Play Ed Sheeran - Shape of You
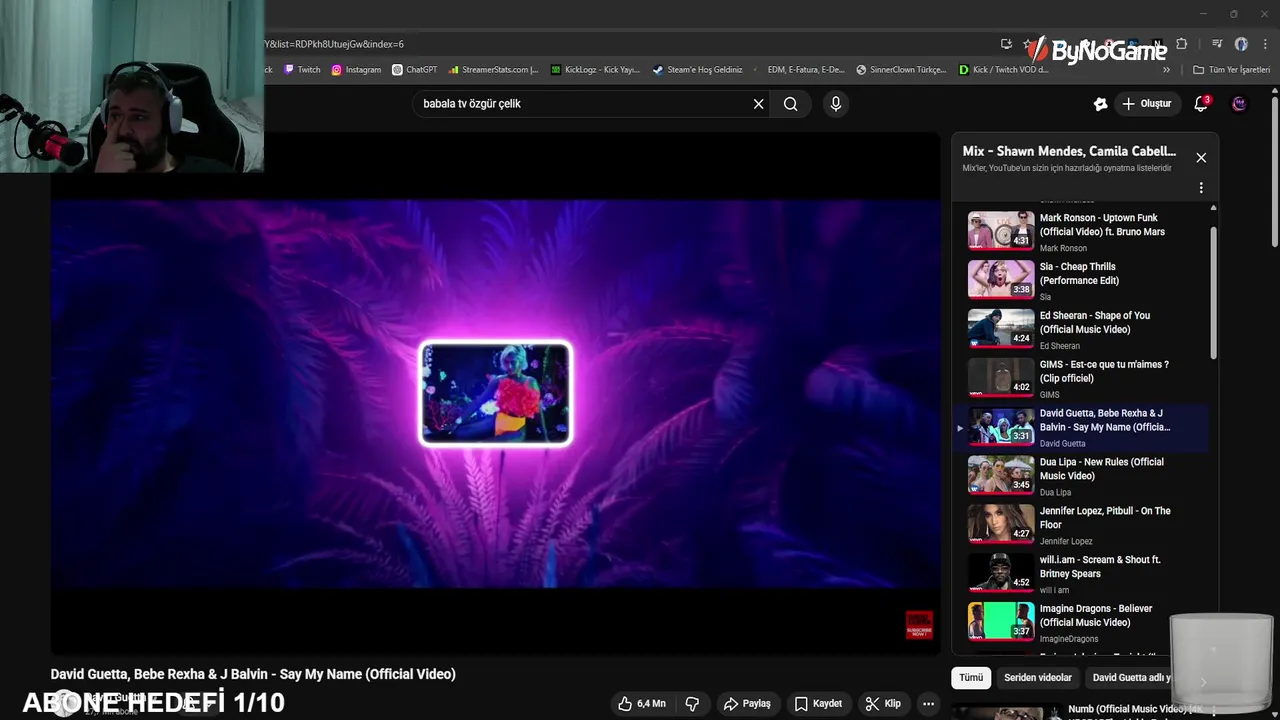 (x=1080, y=329)
